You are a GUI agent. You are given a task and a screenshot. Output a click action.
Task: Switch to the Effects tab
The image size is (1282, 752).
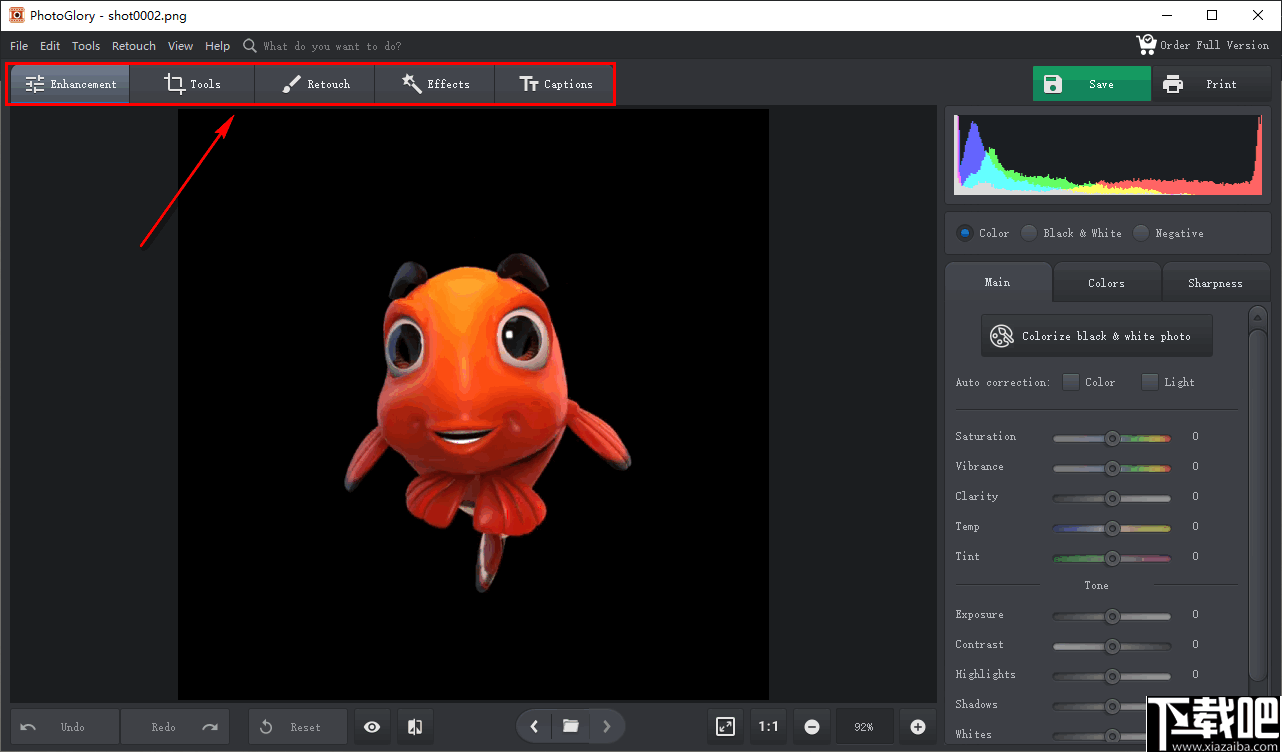pos(435,84)
